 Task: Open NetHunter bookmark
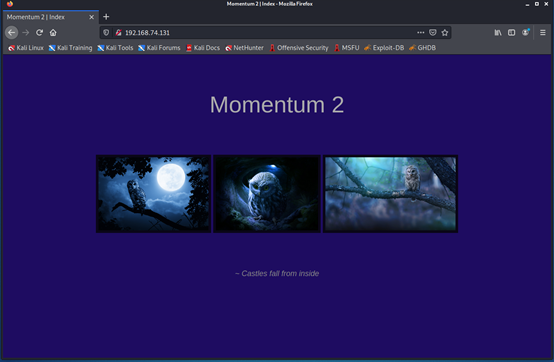coord(244,48)
